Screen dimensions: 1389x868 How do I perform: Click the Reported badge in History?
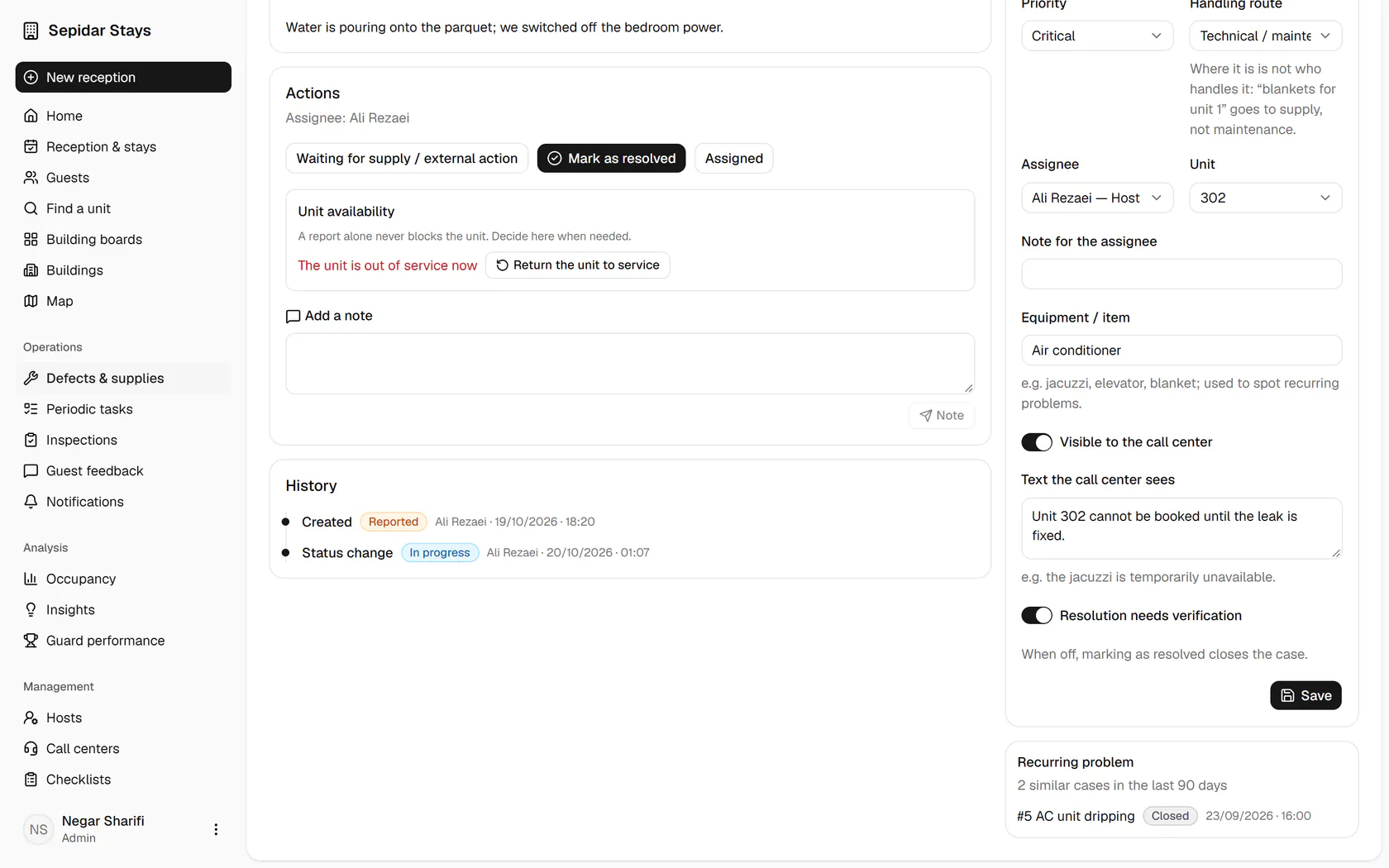point(394,522)
